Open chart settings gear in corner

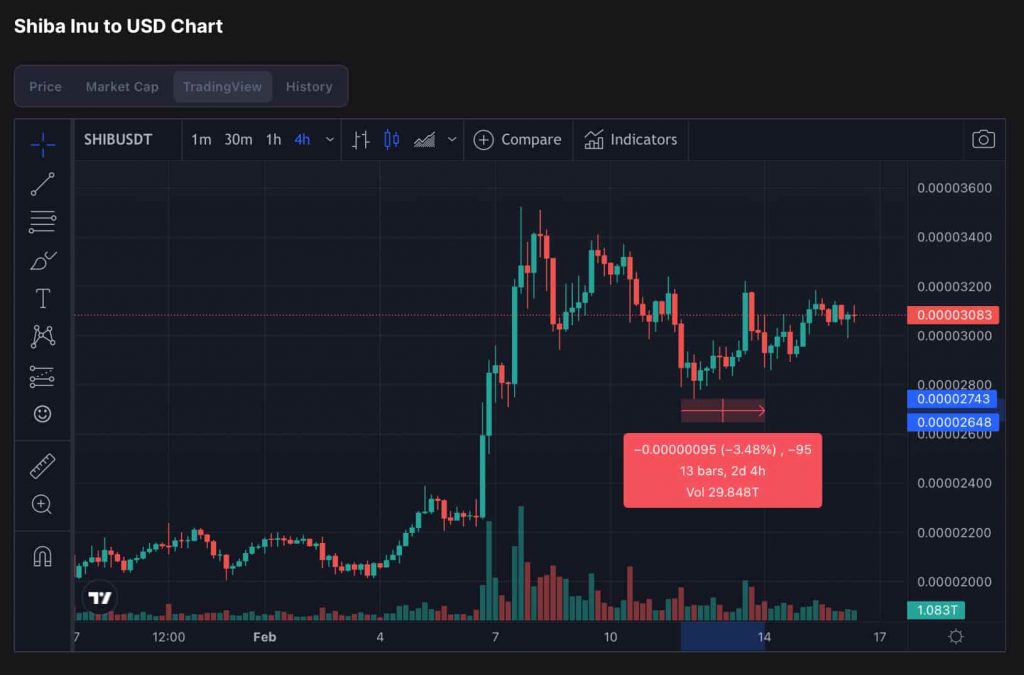coord(956,637)
